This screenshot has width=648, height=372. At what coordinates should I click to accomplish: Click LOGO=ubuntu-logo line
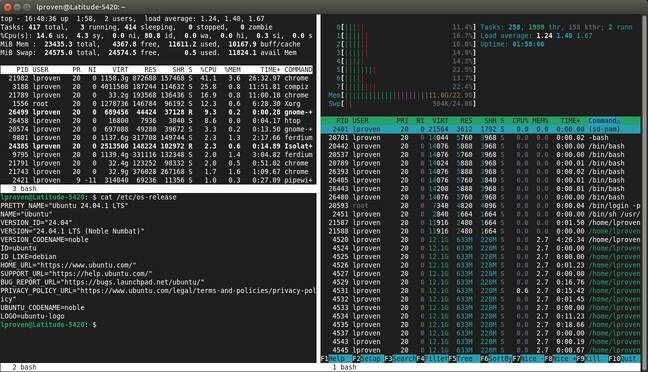[x=32, y=316]
